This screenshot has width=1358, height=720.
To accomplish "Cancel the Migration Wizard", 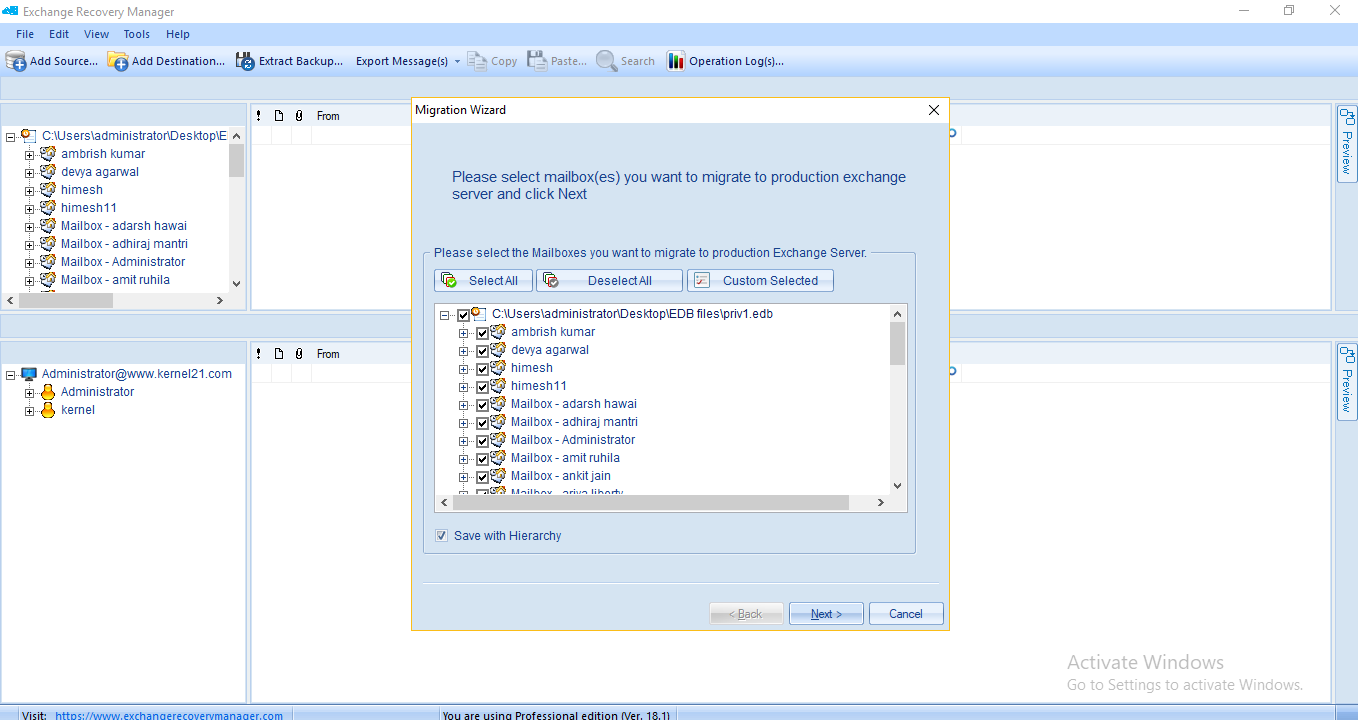I will coord(905,614).
